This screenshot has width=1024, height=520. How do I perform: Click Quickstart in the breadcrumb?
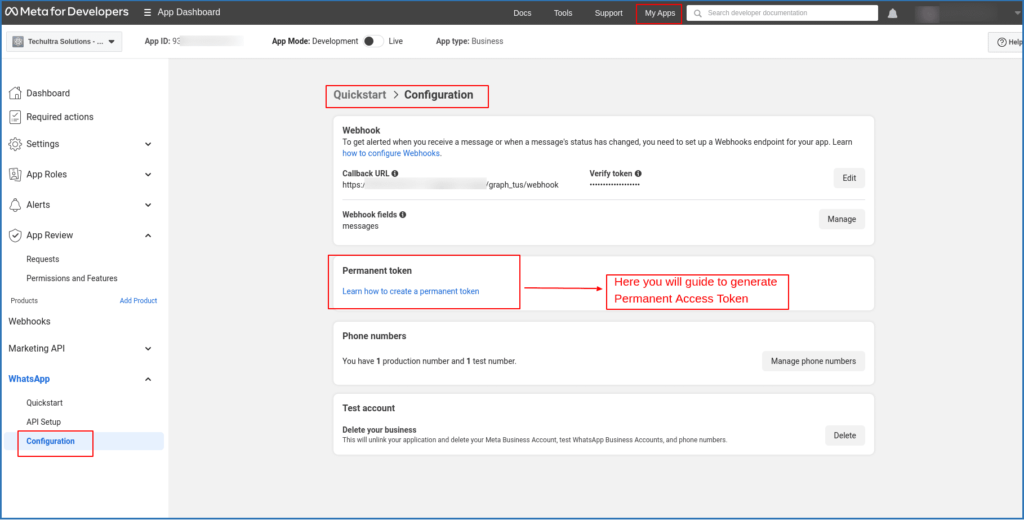[x=360, y=95]
